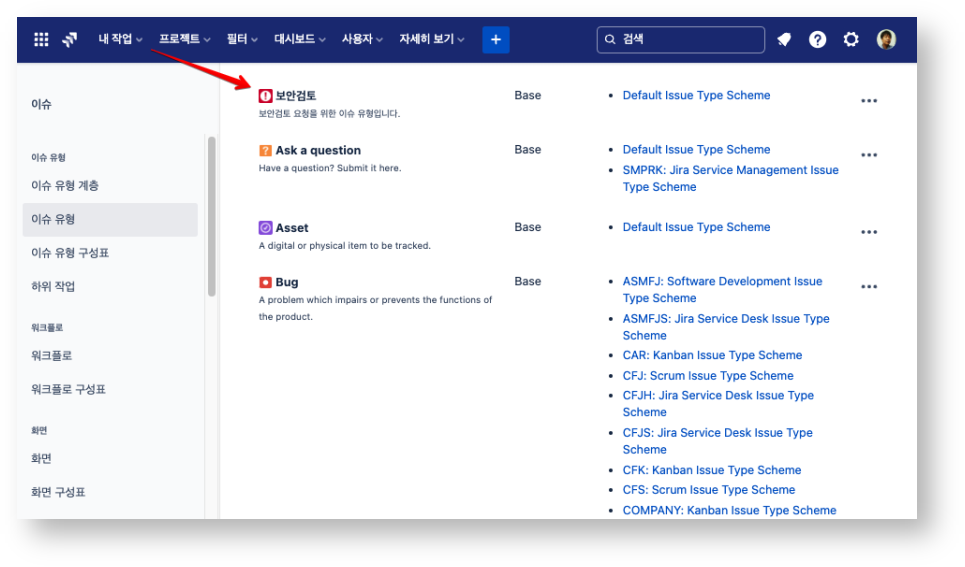965x567 pixels.
Task: Open the settings gear icon
Action: (x=851, y=40)
